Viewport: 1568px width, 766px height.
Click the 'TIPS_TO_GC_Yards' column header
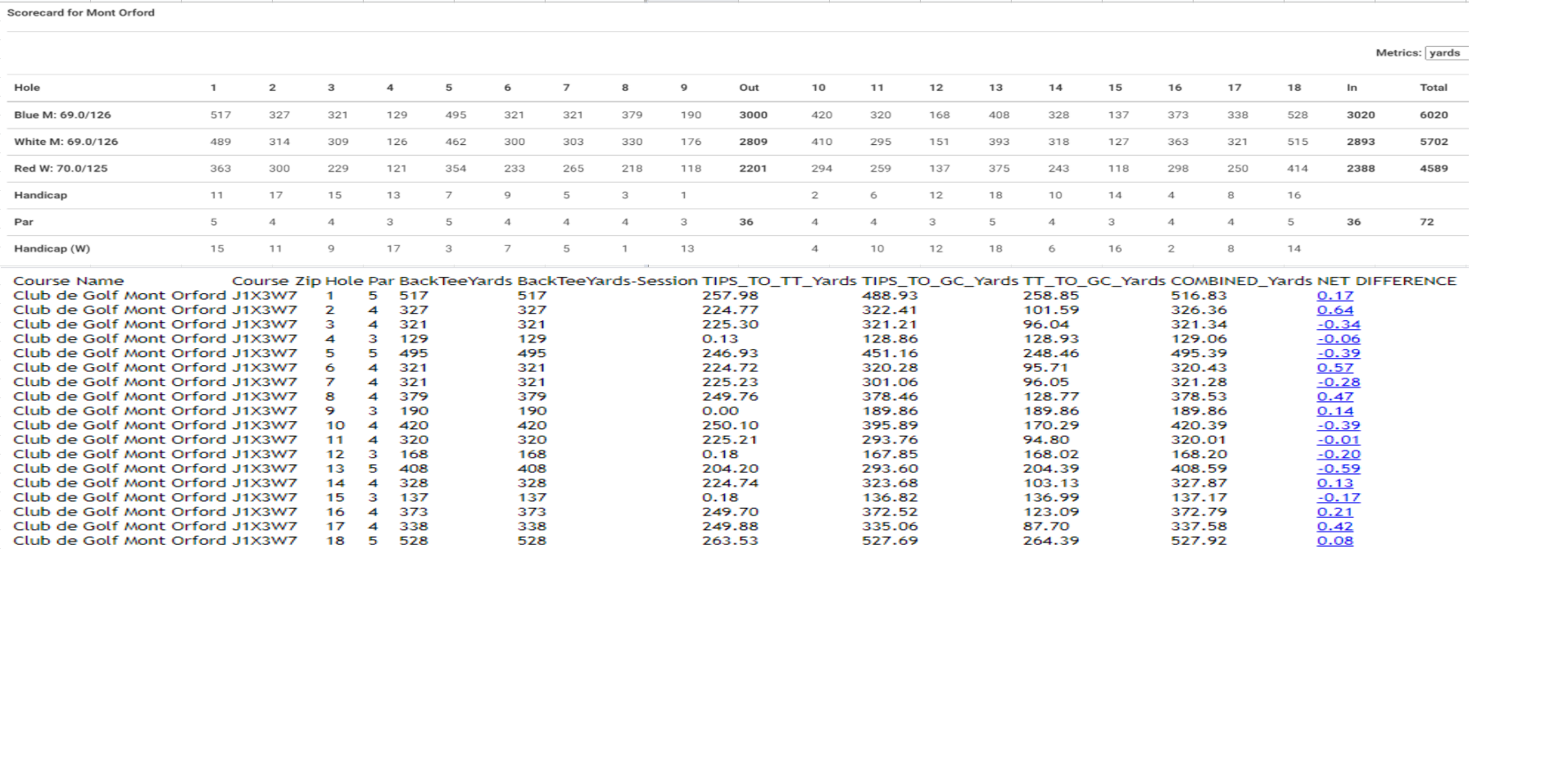[940, 281]
